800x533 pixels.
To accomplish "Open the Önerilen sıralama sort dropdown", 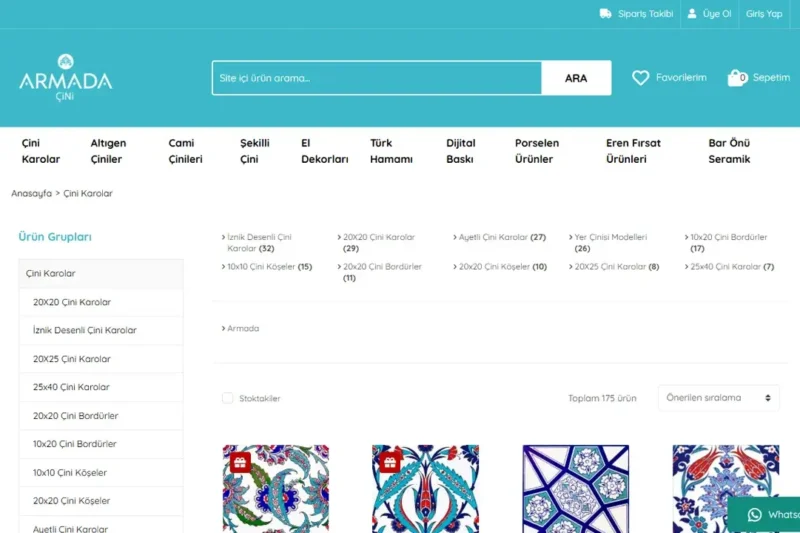I will 718,398.
